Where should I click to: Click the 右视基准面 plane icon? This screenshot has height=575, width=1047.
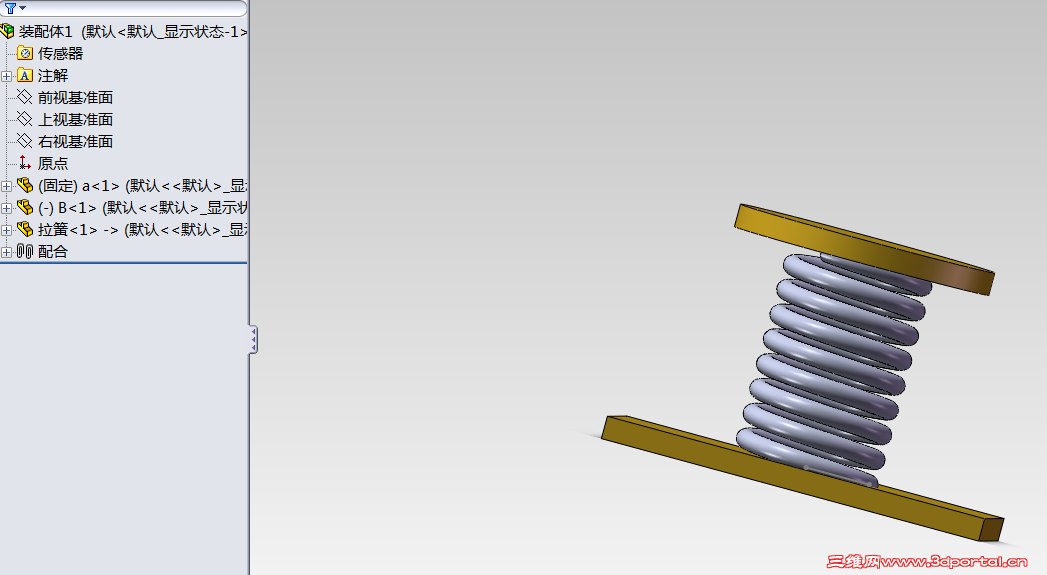click(x=25, y=142)
